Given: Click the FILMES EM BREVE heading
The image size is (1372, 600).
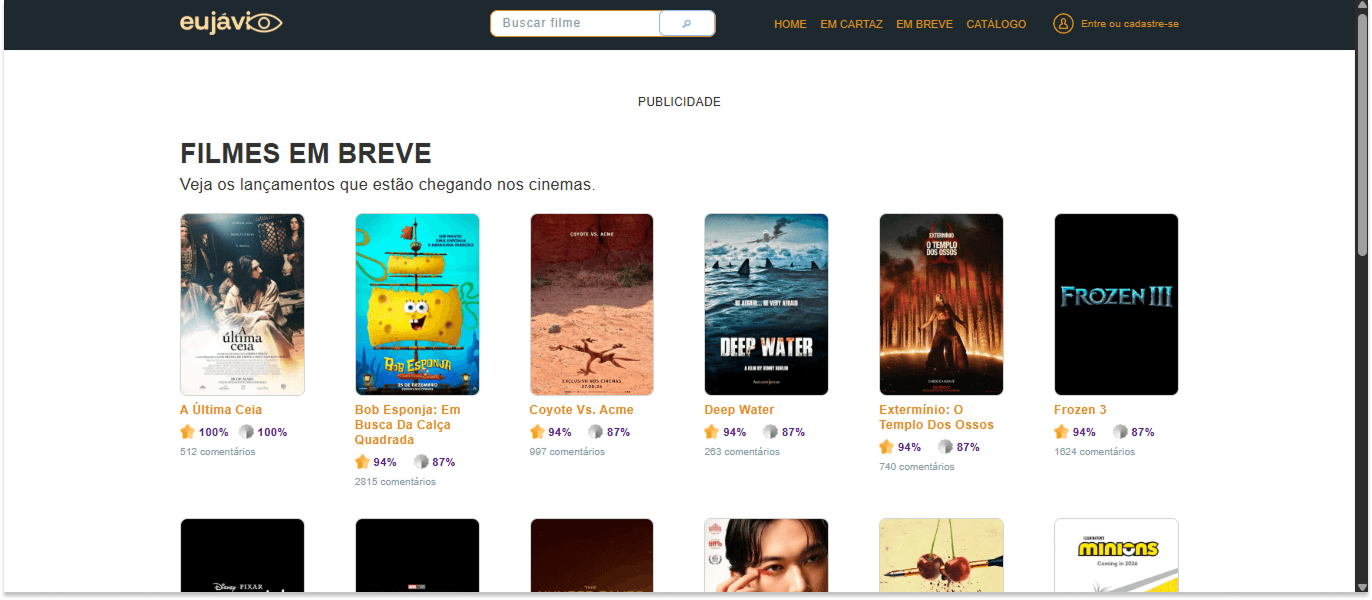Looking at the screenshot, I should pyautogui.click(x=306, y=154).
